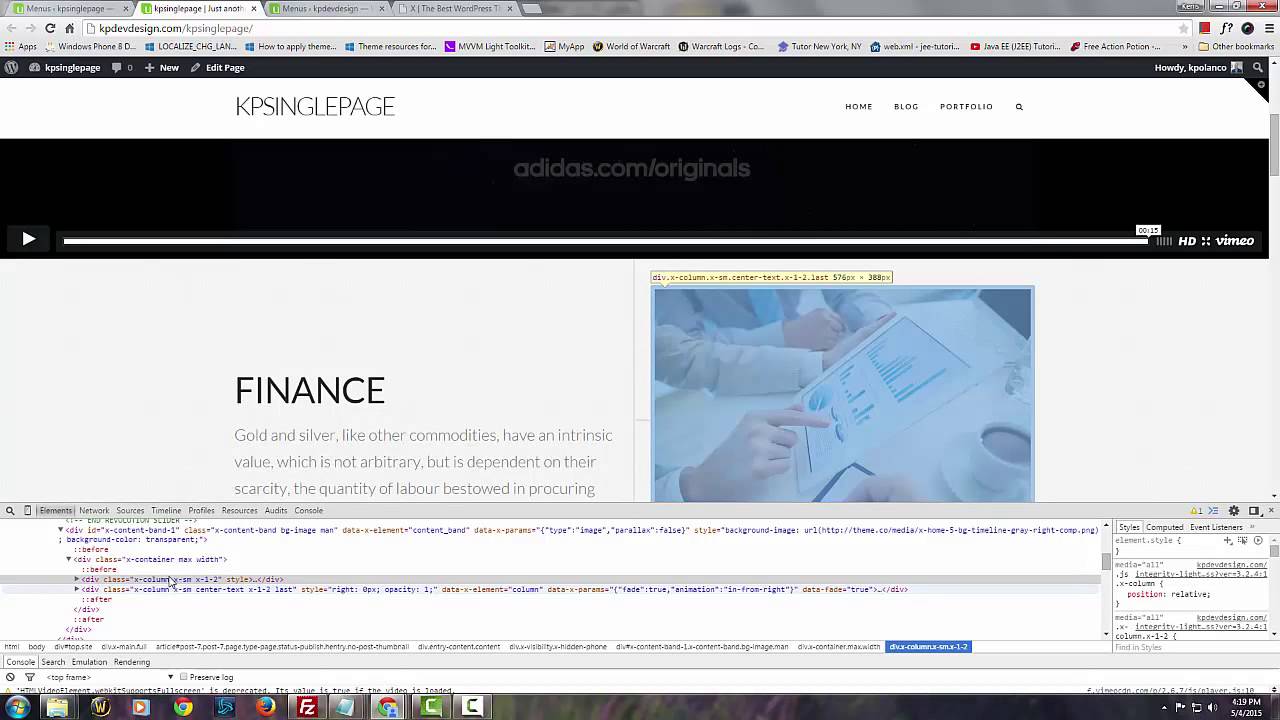Open top frame context dropdown
This screenshot has height=720, width=1280.
pos(110,677)
